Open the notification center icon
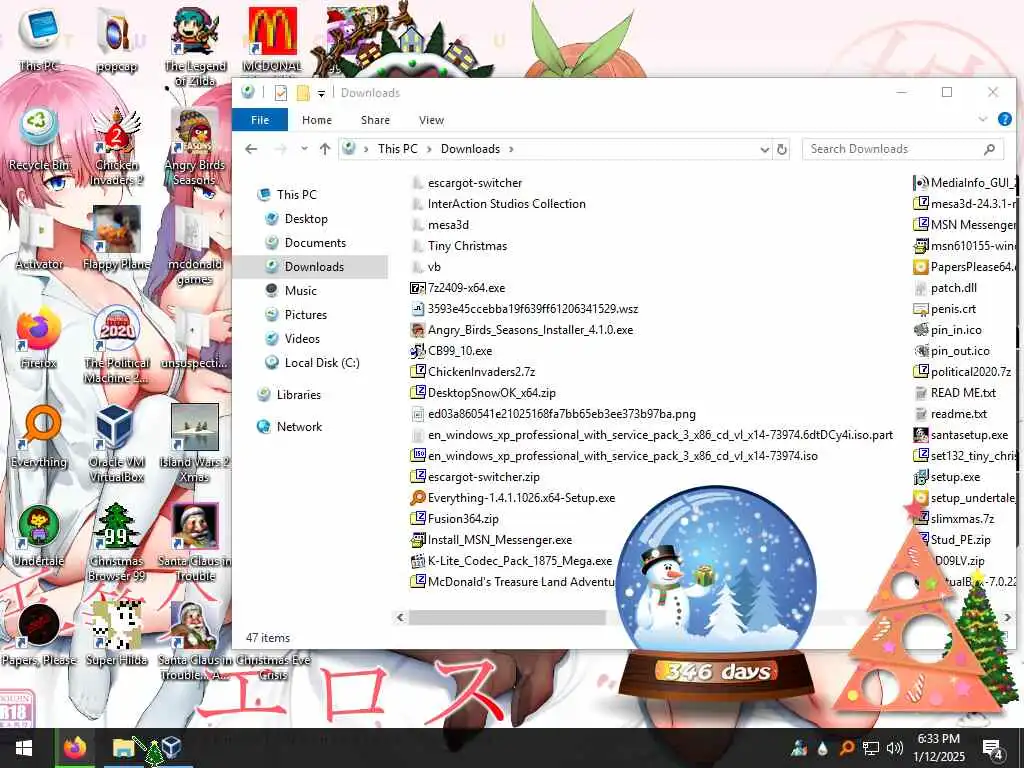The height and width of the screenshot is (768, 1024). click(993, 748)
